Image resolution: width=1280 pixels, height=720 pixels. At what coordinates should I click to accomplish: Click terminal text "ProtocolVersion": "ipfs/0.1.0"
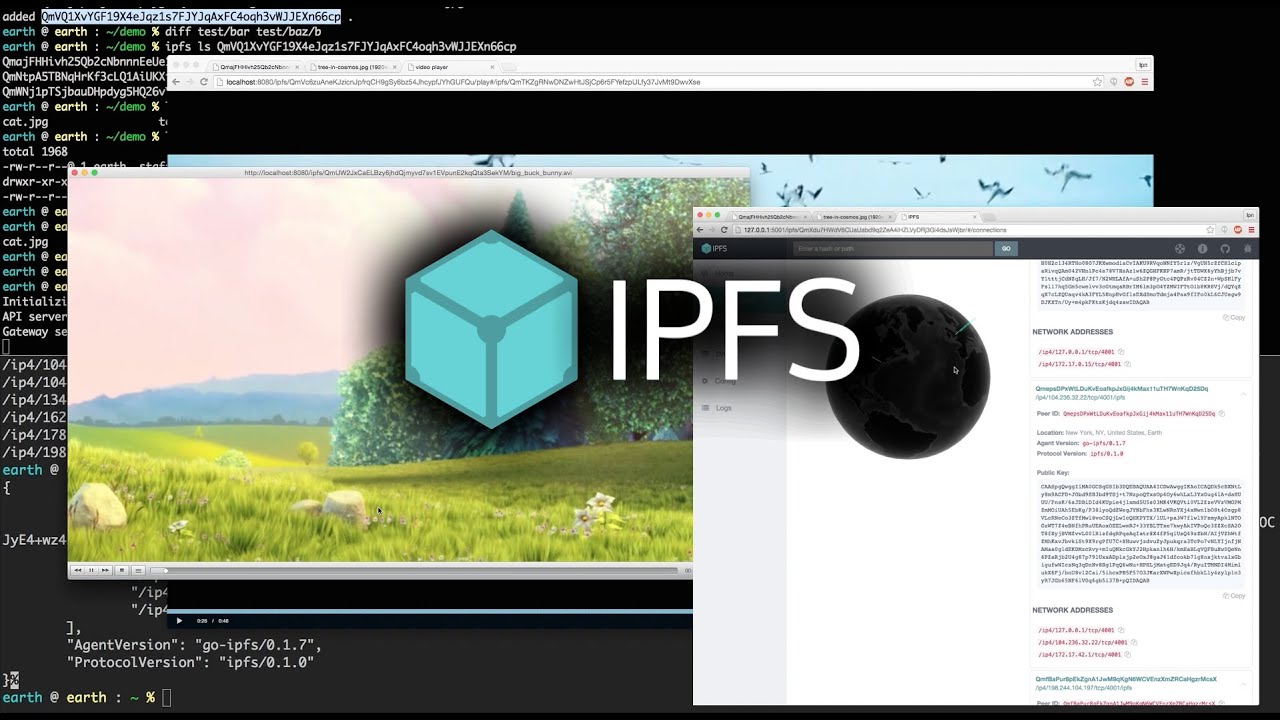click(x=190, y=662)
